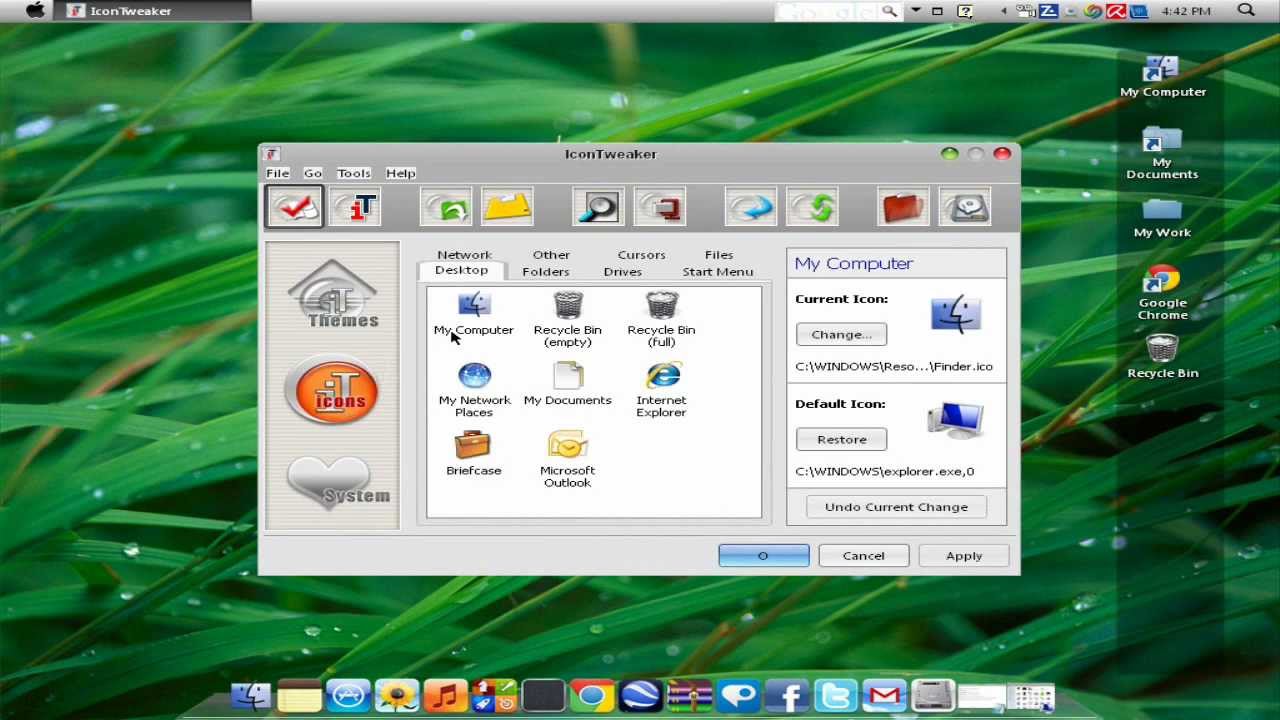Screen dimensions: 1280x720
Task: Click the blue arrow toolbar icon
Action: 751,207
